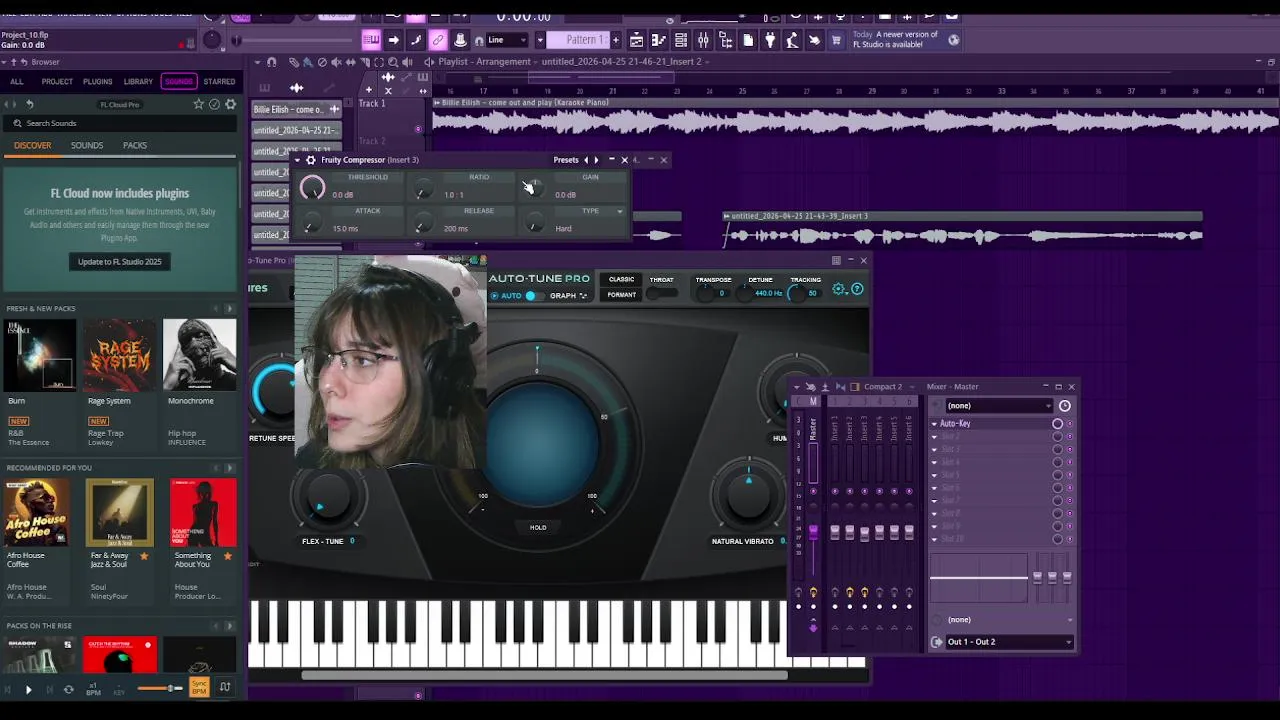Viewport: 1280px width, 720px height.
Task: Open the mixer toolbar icon
Action: pyautogui.click(x=703, y=40)
